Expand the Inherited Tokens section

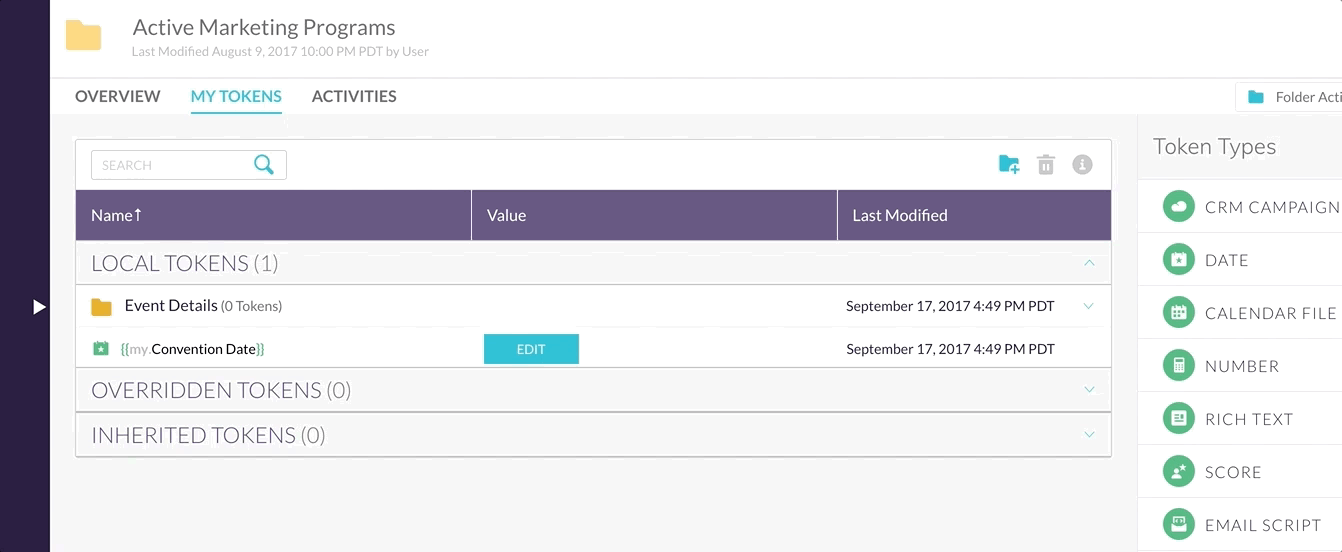pos(1089,435)
